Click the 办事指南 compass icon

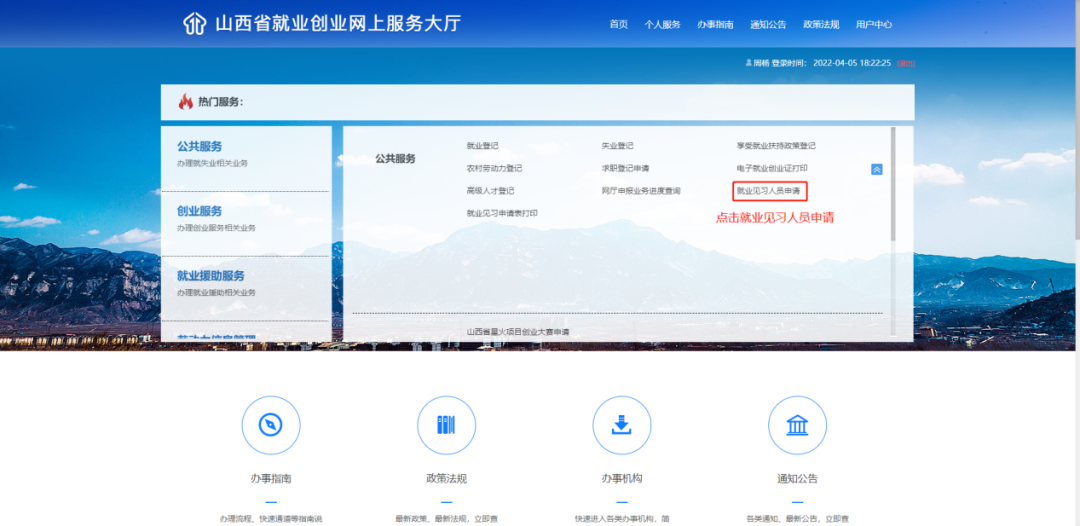tap(270, 425)
